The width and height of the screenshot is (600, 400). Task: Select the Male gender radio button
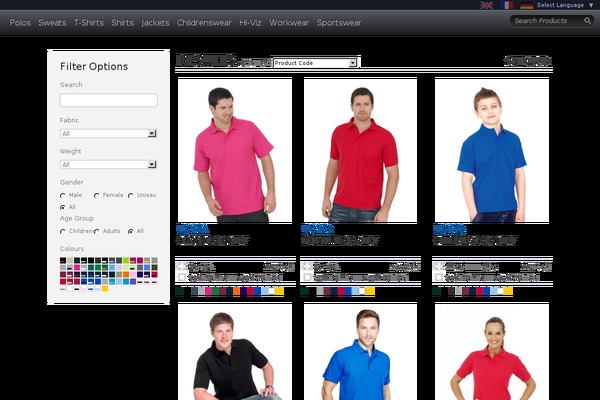click(x=63, y=195)
